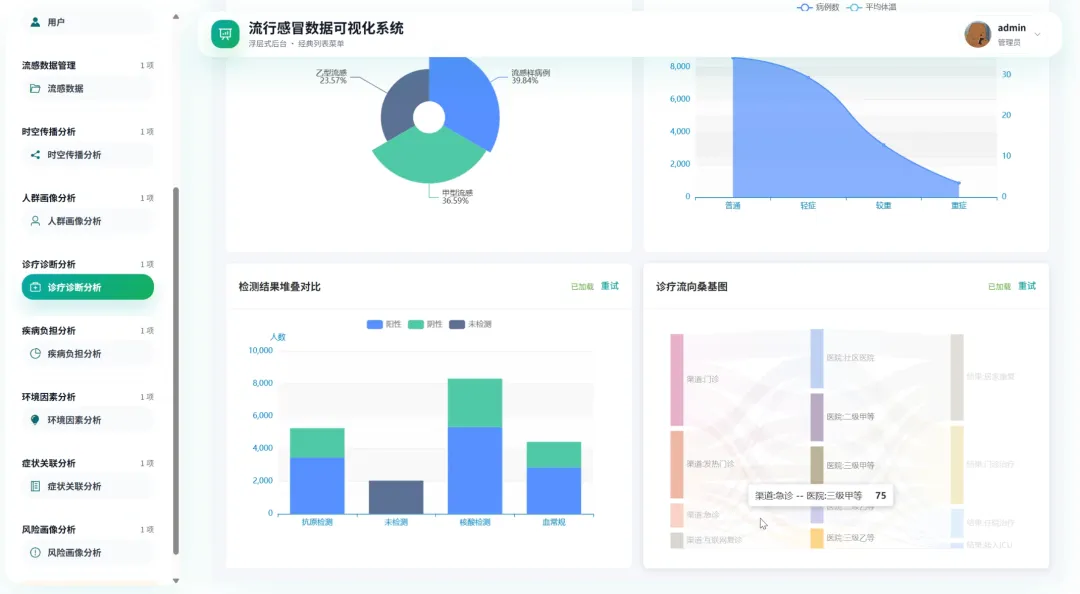
Task: Click the 医院:二级甲等 Sankey node
Action: [x=816, y=417]
